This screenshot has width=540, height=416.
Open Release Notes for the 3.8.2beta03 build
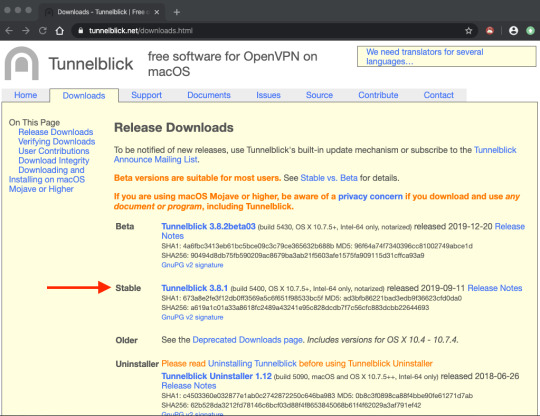509,227
